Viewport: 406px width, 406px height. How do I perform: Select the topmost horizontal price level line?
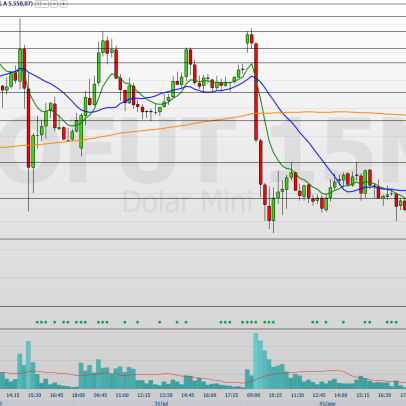[x=203, y=16]
